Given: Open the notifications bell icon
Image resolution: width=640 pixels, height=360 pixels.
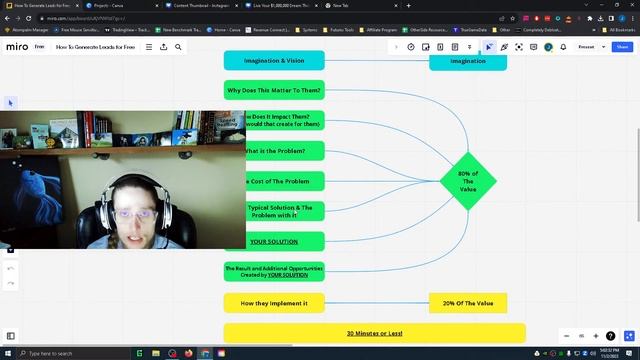Looking at the screenshot, I should pos(563,47).
